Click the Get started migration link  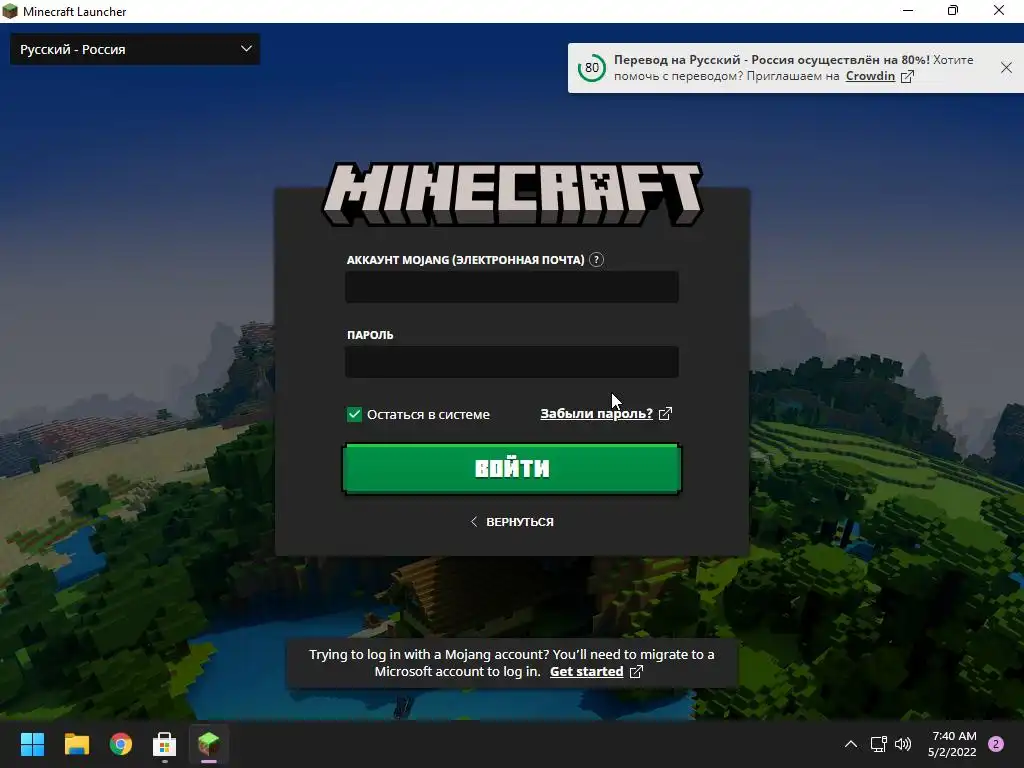click(x=586, y=671)
